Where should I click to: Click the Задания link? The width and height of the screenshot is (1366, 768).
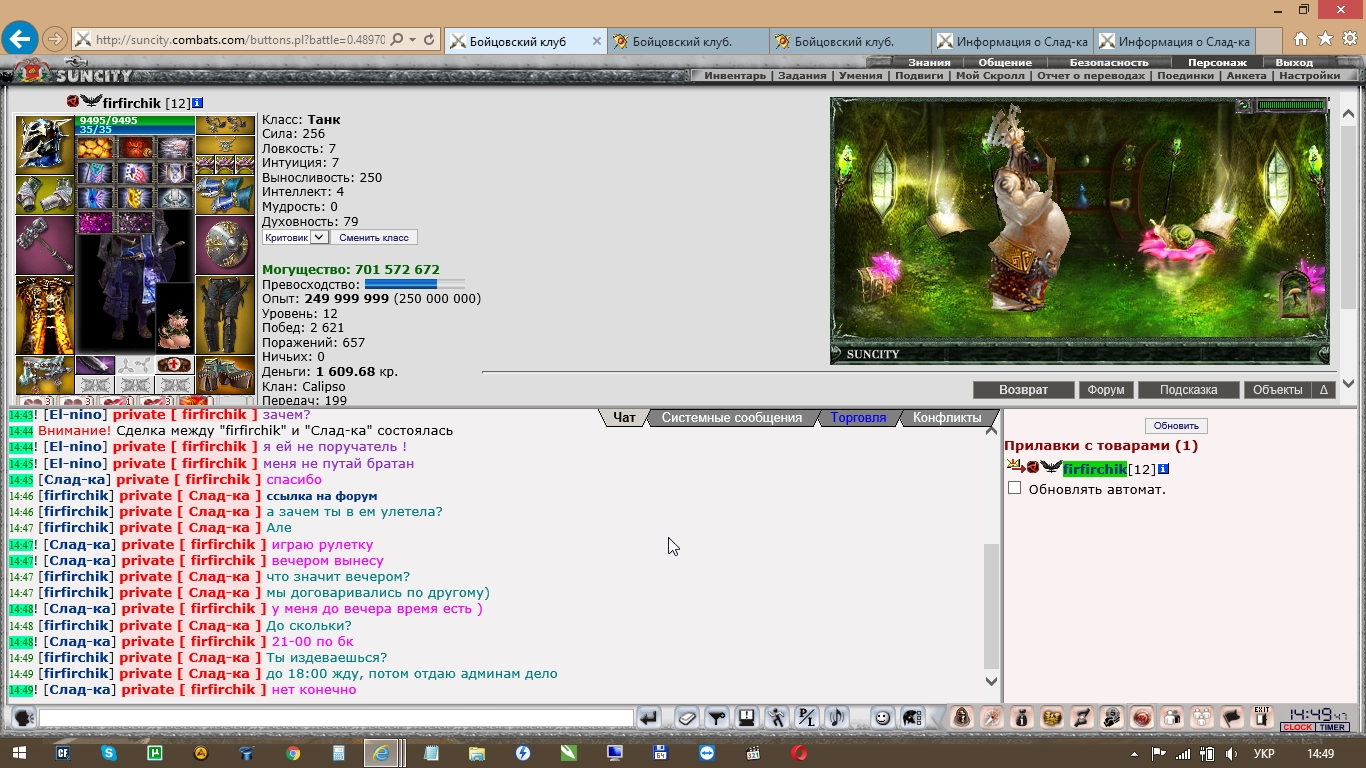pos(802,76)
